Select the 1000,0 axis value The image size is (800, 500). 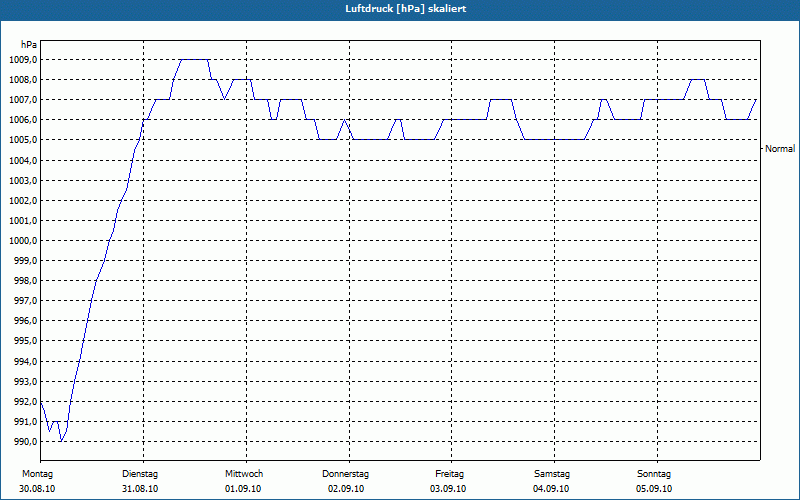pos(23,241)
